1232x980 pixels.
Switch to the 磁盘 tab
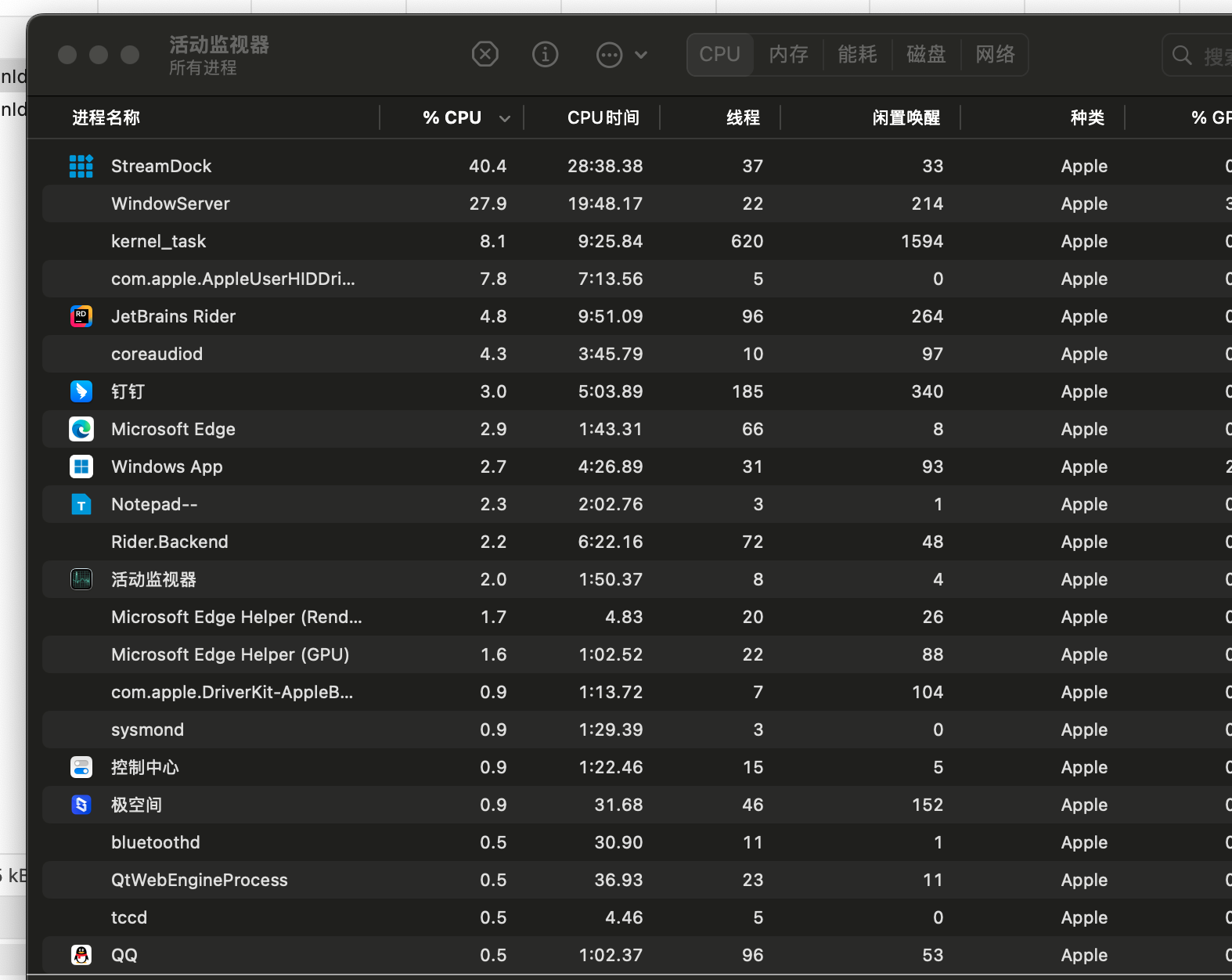[x=926, y=55]
